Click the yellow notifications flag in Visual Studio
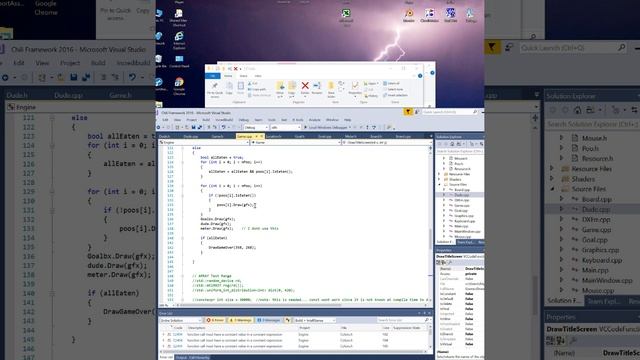Image resolution: width=640 pixels, height=360 pixels. click(x=408, y=111)
